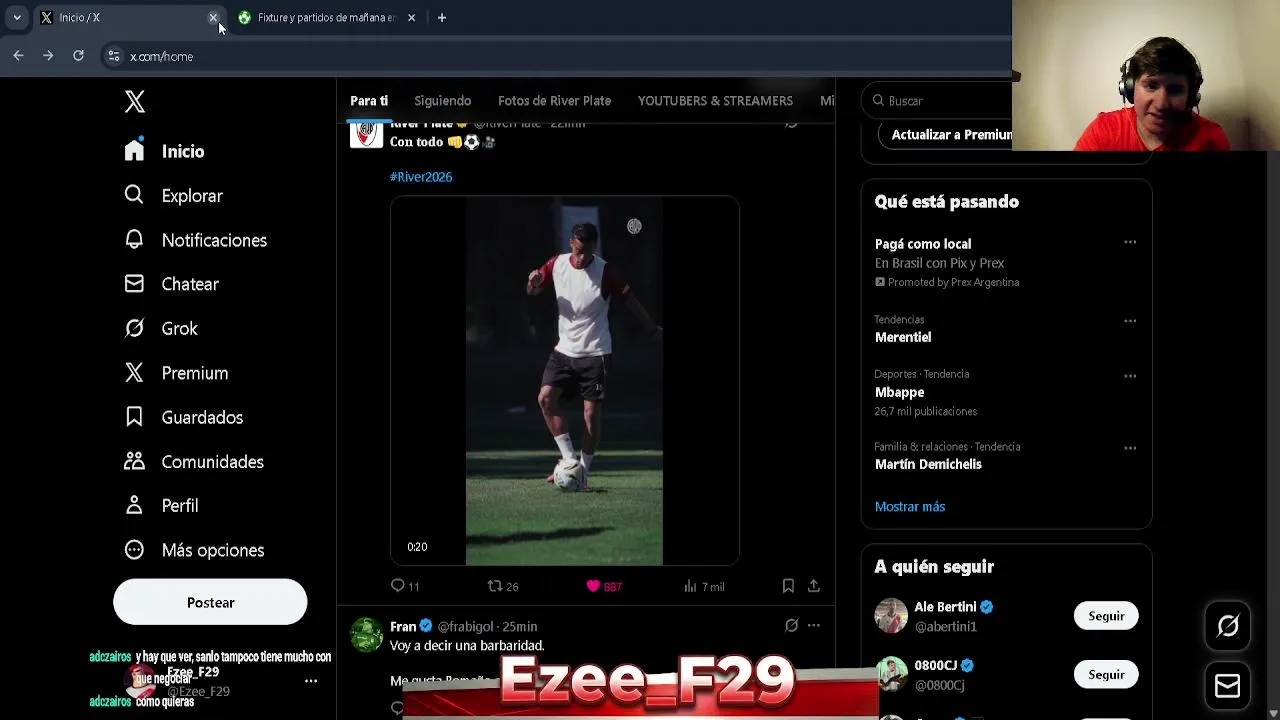Open River Plate profile avatar

(x=366, y=133)
